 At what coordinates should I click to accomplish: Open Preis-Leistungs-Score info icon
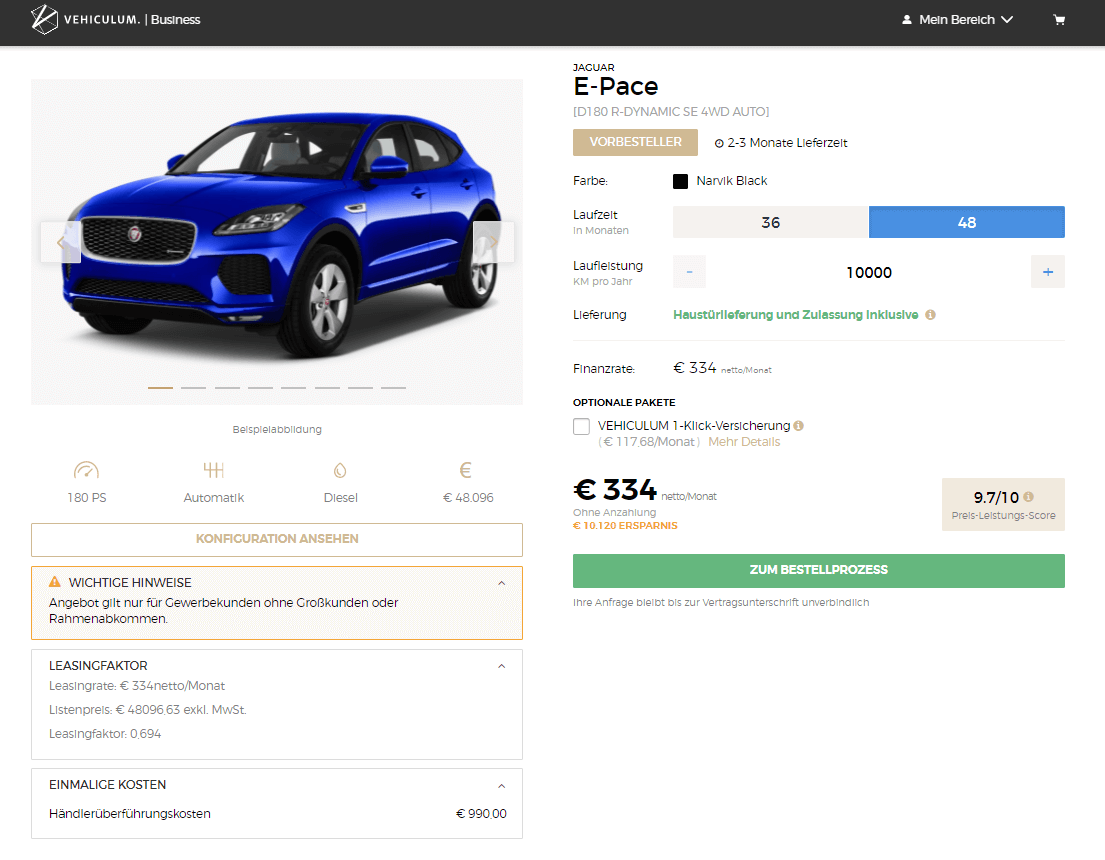click(x=1028, y=497)
